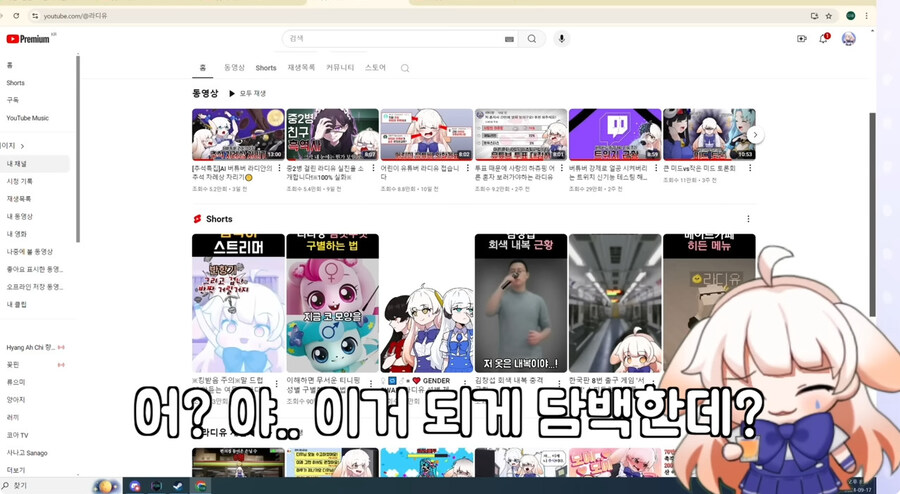Reload the page with browser refresh icon

16,15
